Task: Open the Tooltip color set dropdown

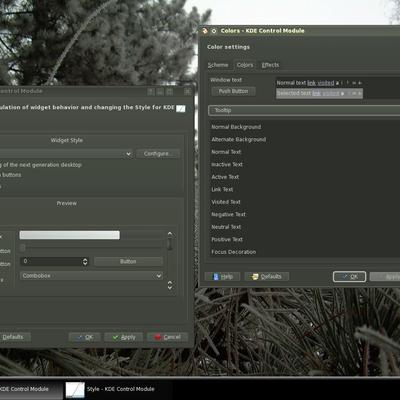Action: click(x=304, y=110)
